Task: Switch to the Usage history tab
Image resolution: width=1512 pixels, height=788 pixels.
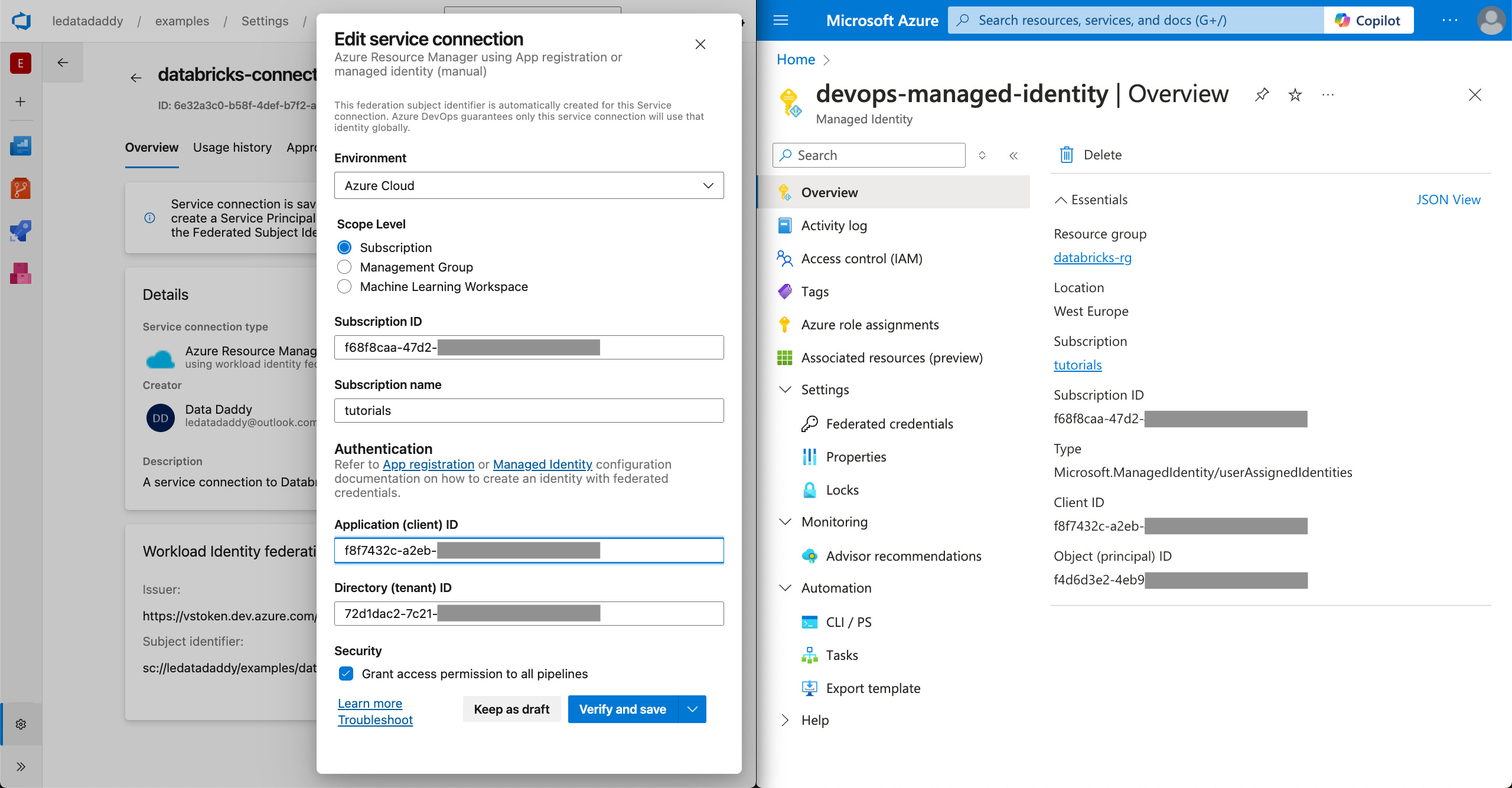Action: click(232, 148)
